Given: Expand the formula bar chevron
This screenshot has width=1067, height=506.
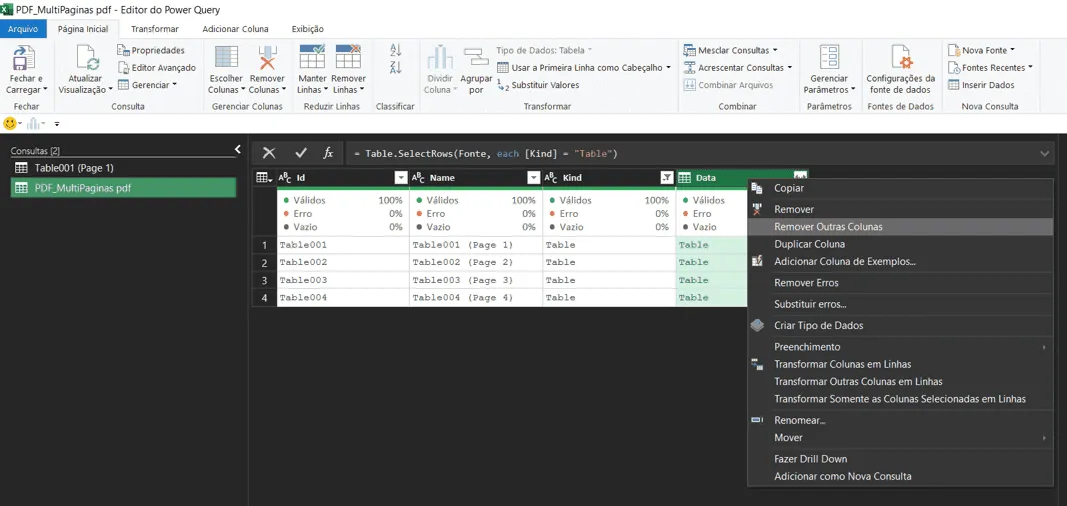Looking at the screenshot, I should coord(1045,154).
